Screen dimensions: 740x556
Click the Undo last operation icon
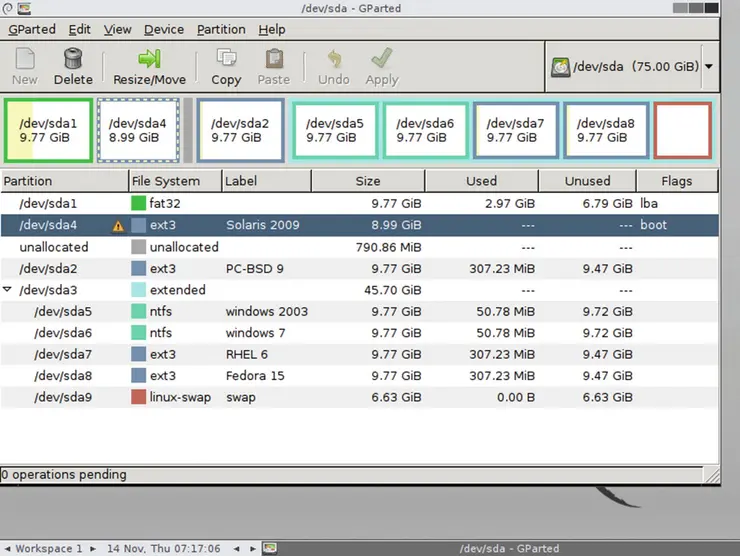(x=334, y=59)
